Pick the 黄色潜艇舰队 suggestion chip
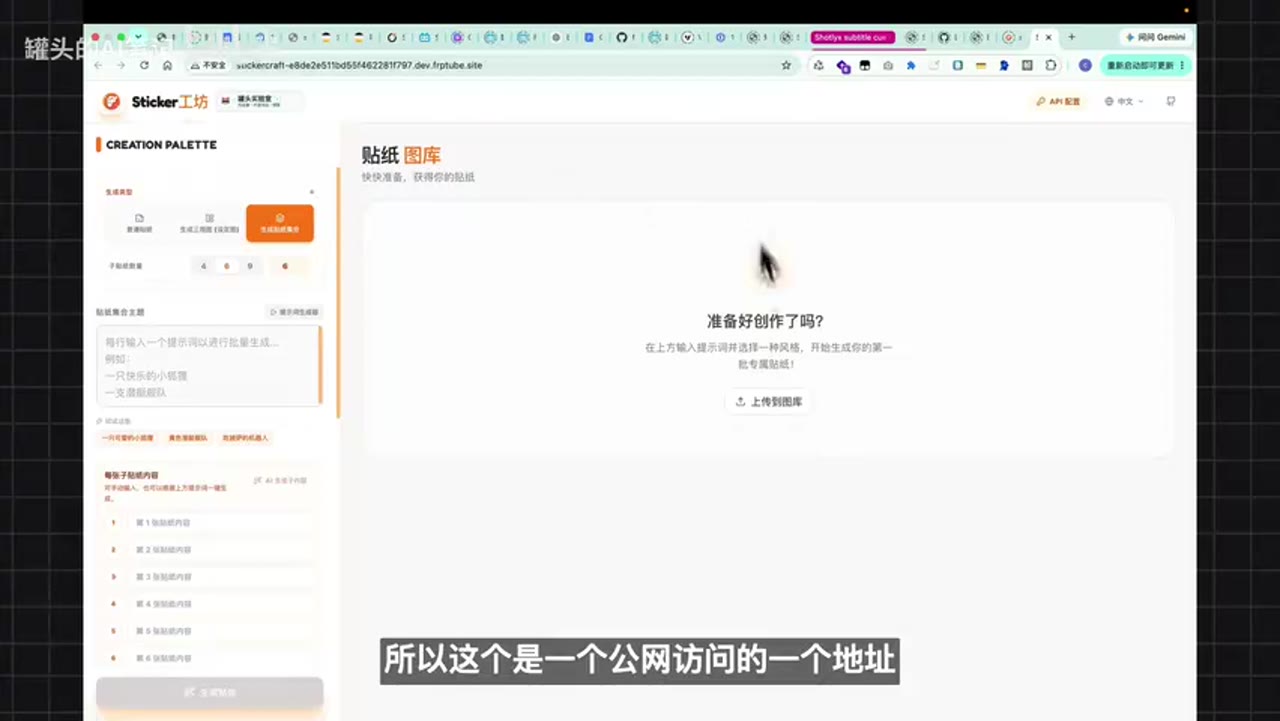This screenshot has width=1280, height=721. click(x=188, y=438)
